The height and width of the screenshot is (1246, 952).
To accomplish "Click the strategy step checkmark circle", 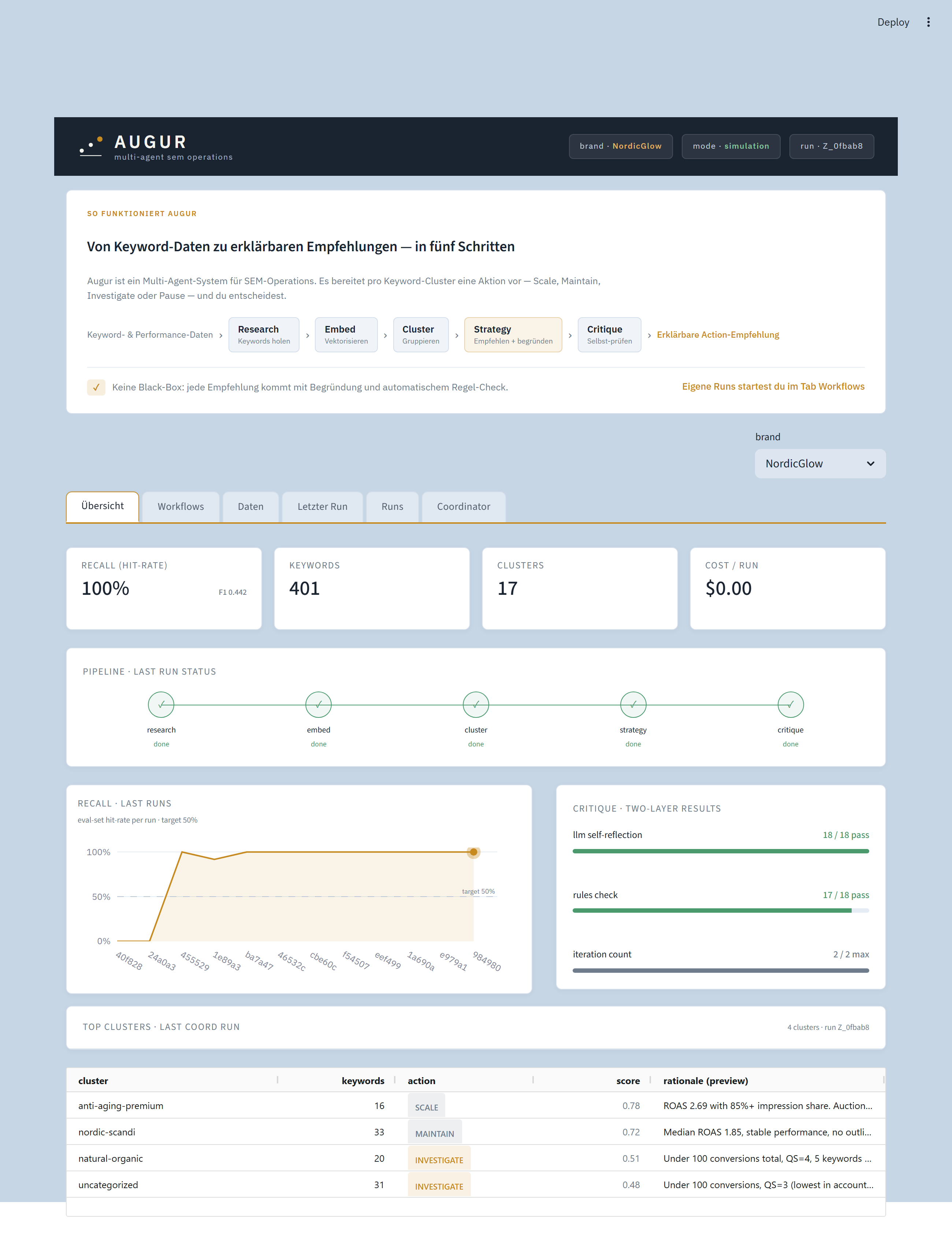I will pyautogui.click(x=633, y=705).
